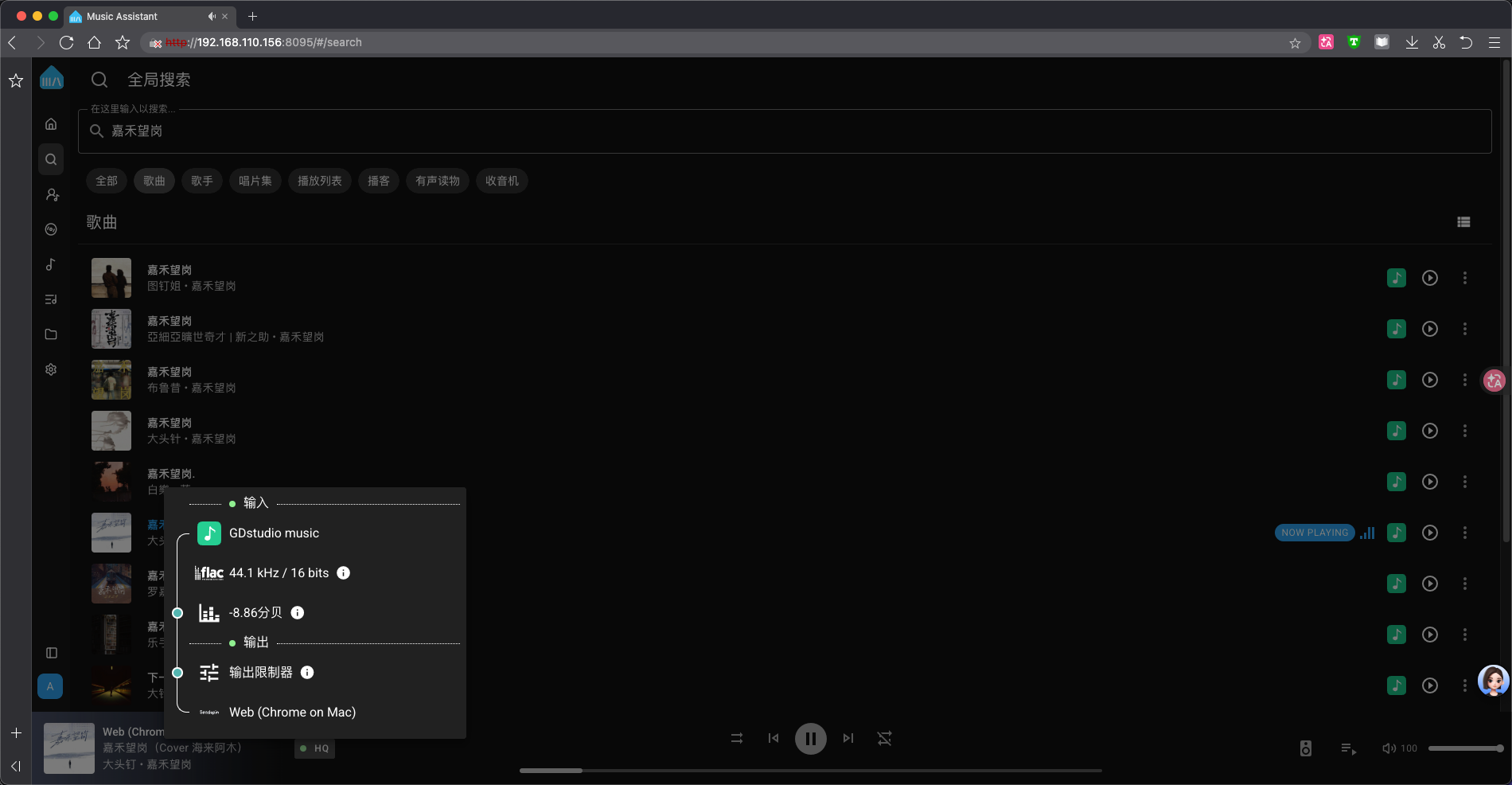Open the Albums library disc icon
The width and height of the screenshot is (1512, 785).
tap(51, 229)
